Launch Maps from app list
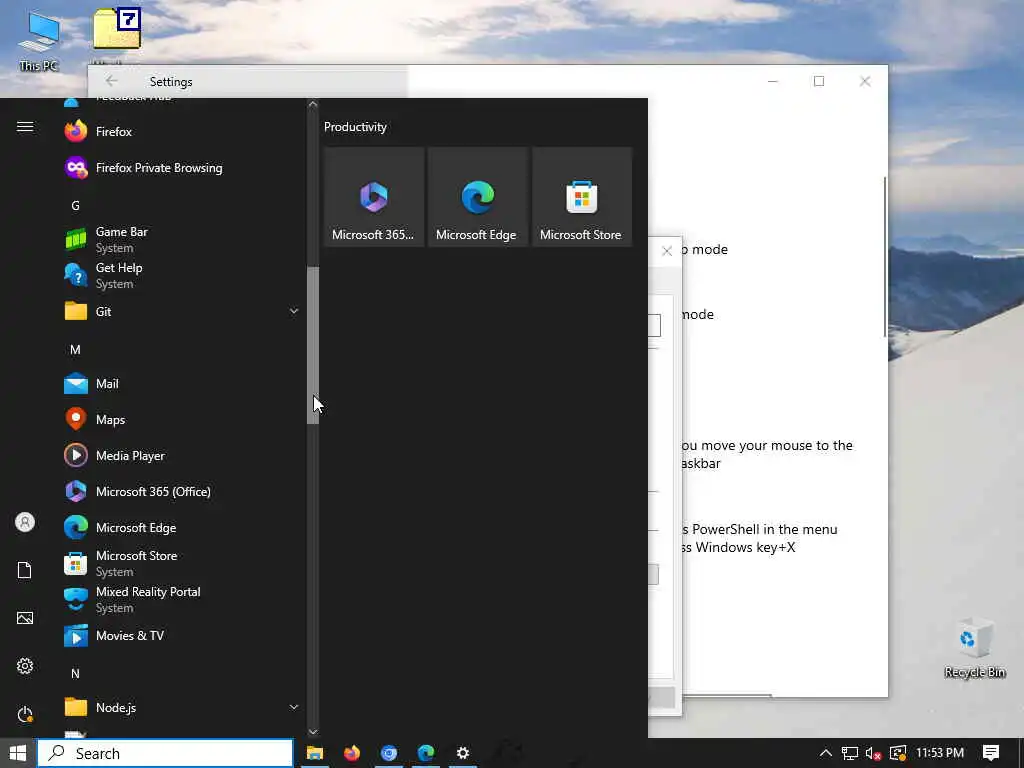Viewport: 1024px width, 768px height. [183, 420]
